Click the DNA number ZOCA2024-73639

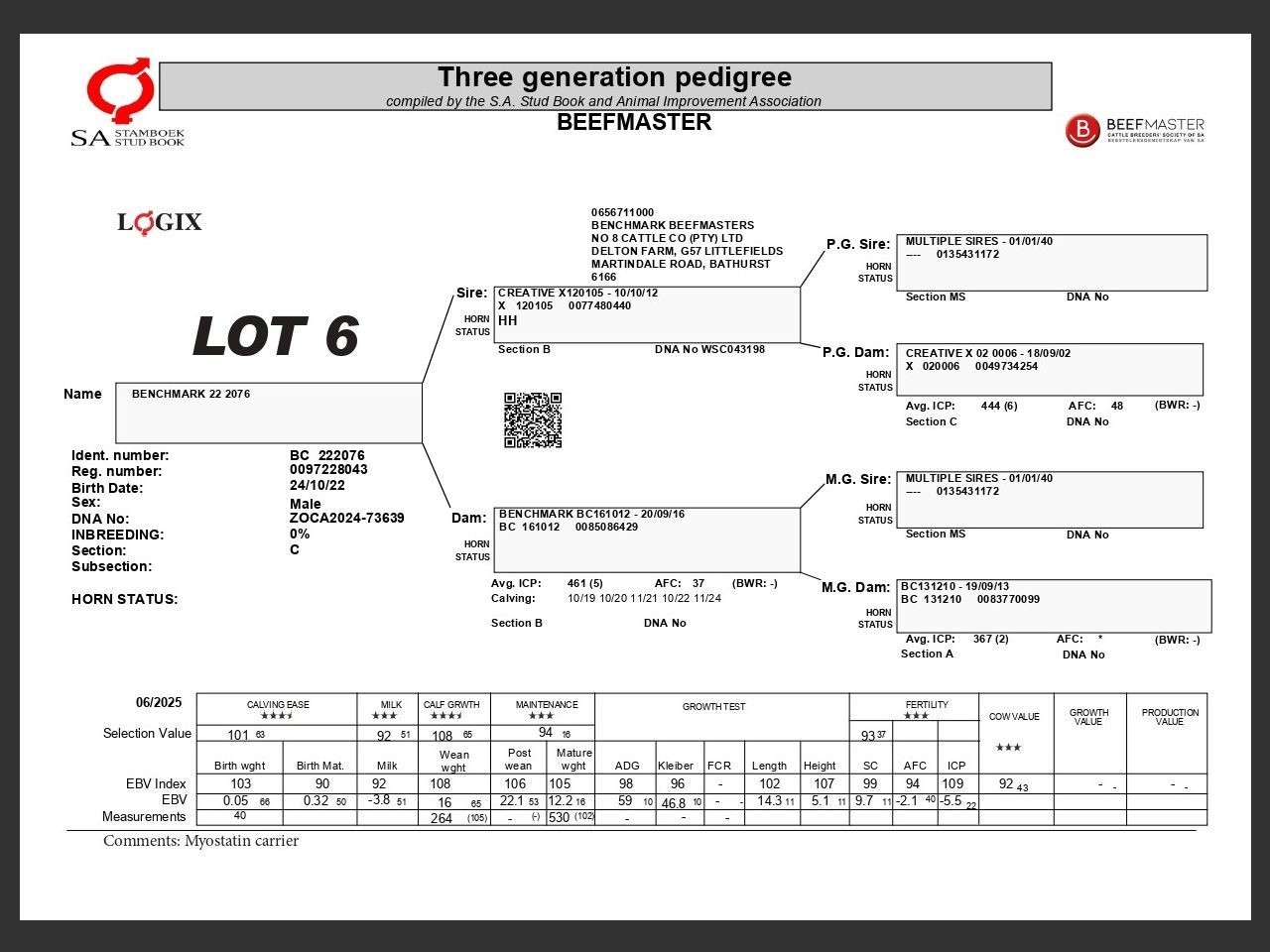347,518
